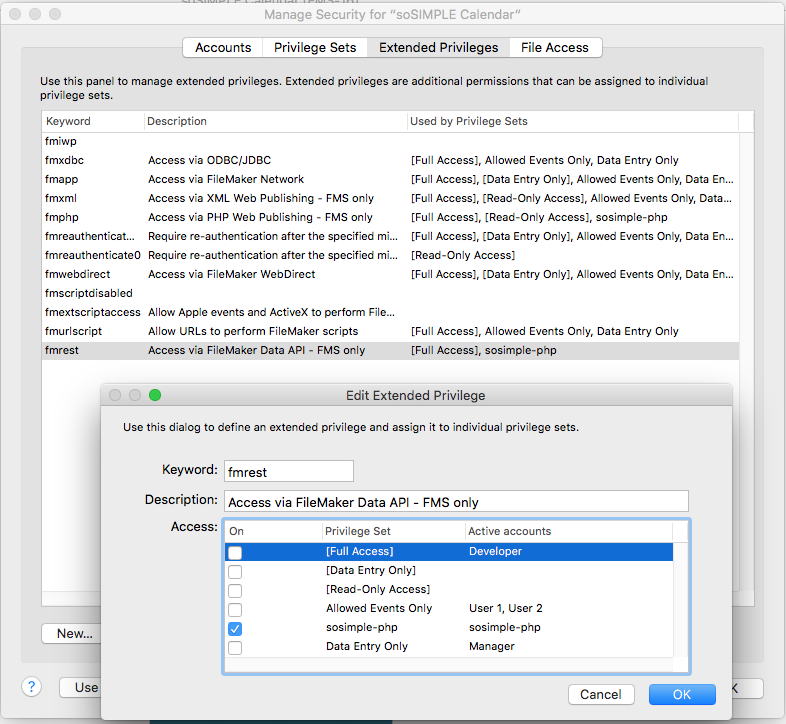Image resolution: width=786 pixels, height=724 pixels.
Task: Select the highlighted fmrest row
Action: [390, 350]
